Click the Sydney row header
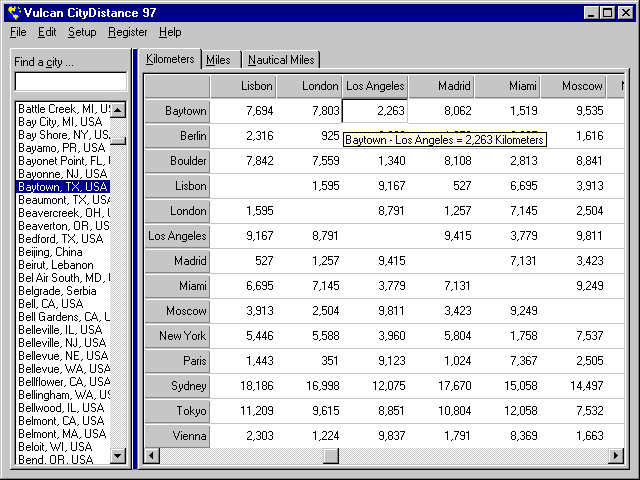Image resolution: width=640 pixels, height=480 pixels. pos(178,386)
